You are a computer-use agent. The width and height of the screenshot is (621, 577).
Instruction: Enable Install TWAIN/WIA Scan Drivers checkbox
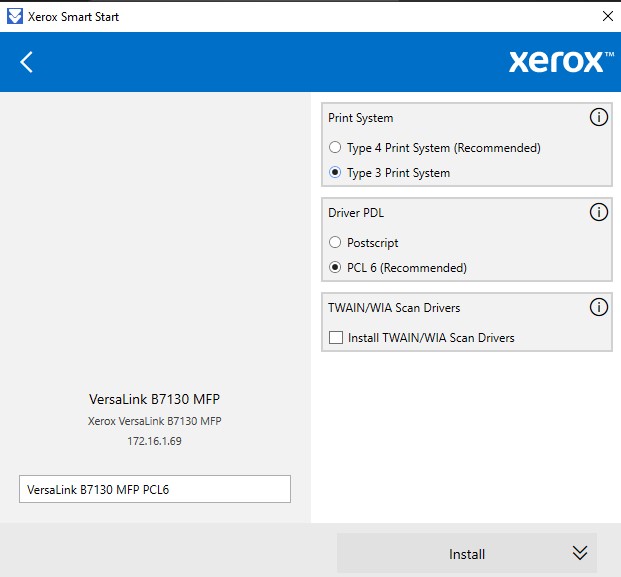click(x=336, y=337)
